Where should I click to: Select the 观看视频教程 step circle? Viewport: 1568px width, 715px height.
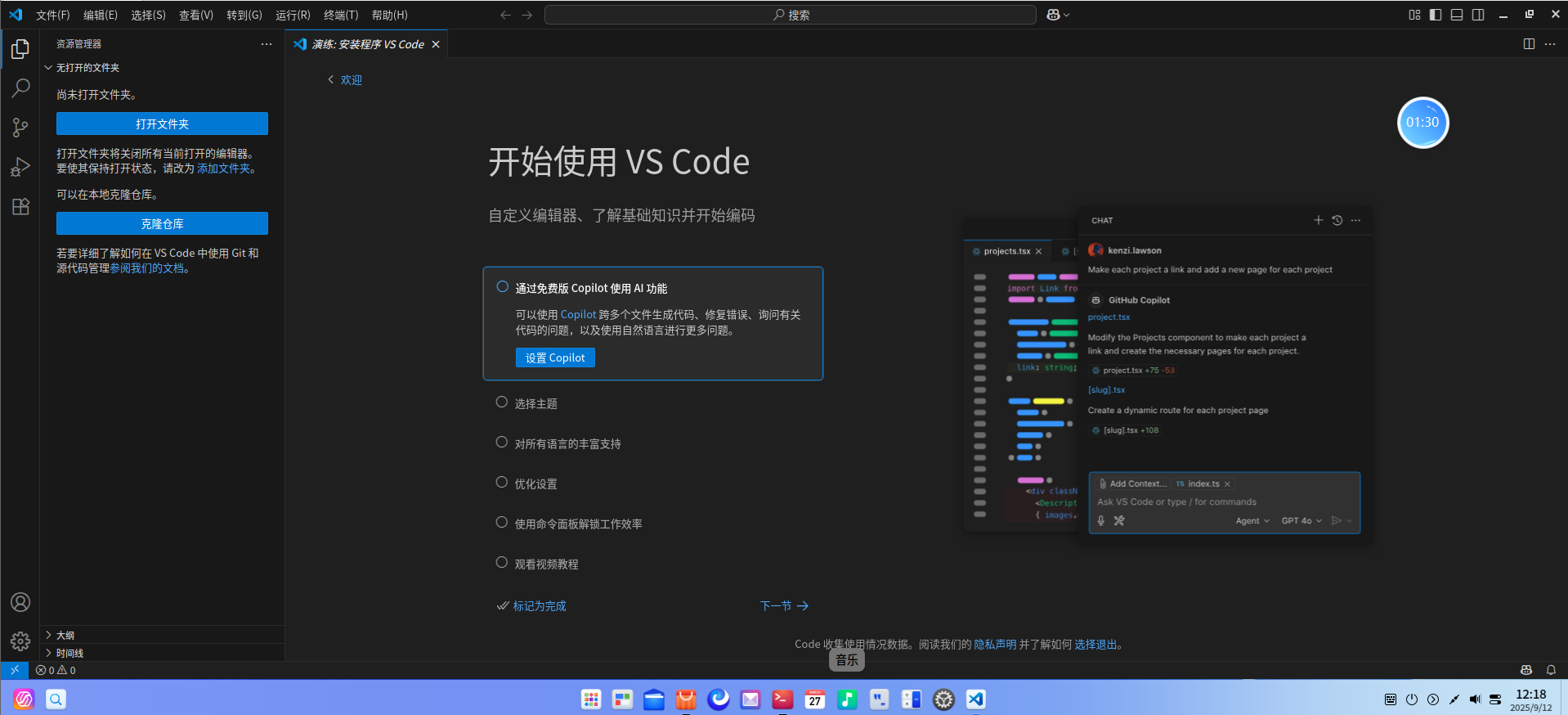[502, 563]
